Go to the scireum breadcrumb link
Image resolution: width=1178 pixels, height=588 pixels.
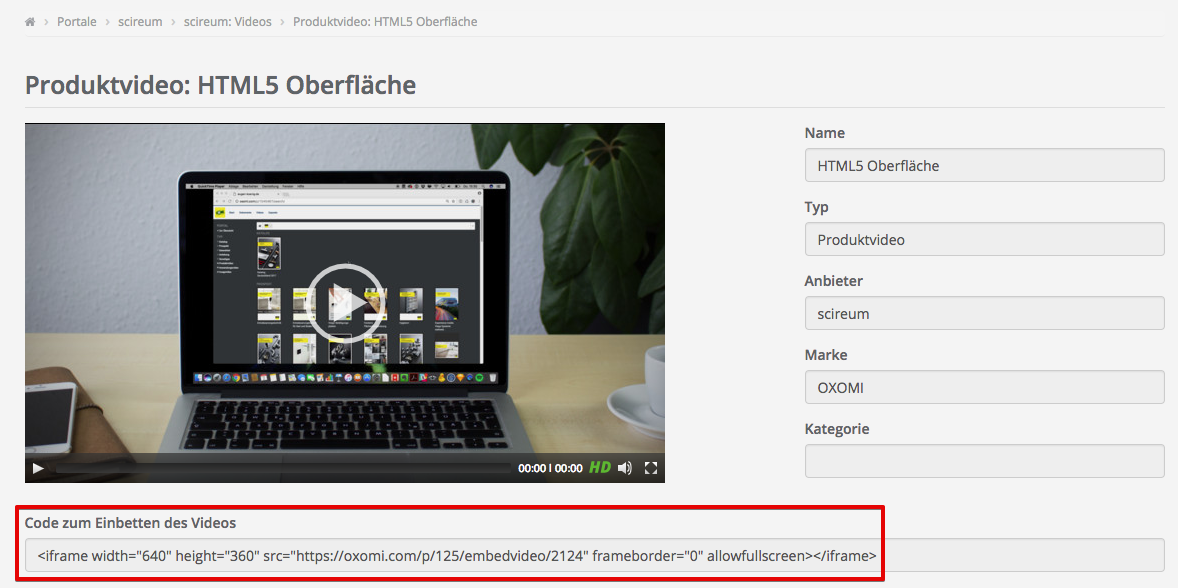pyautogui.click(x=140, y=21)
